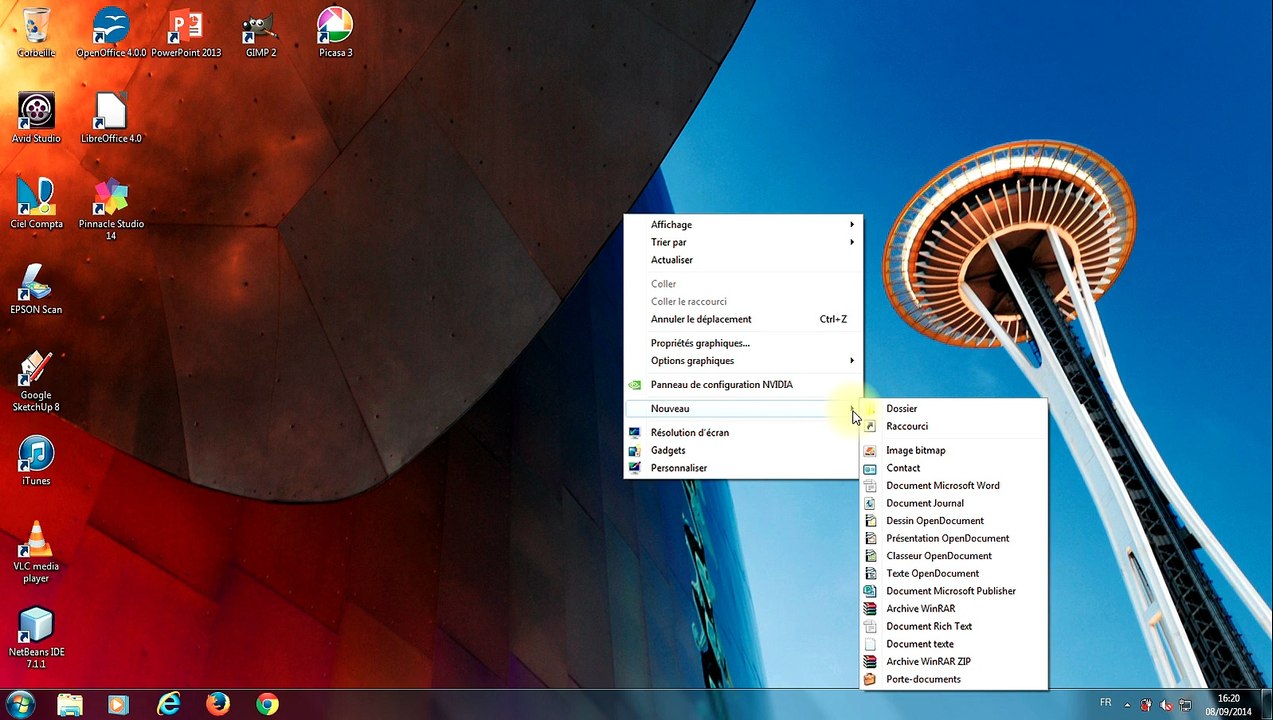Viewport: 1273px width, 720px height.
Task: Click the NVIDIA logo icon in menu
Action: pyautogui.click(x=634, y=385)
